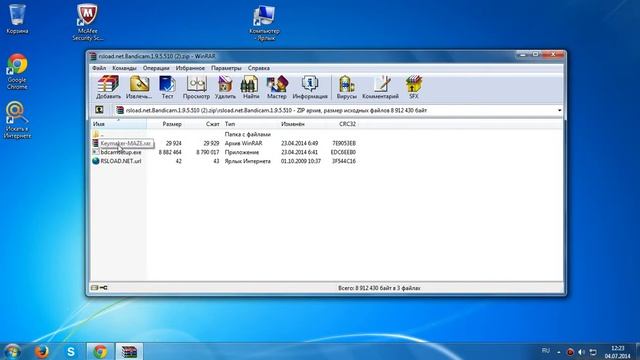Open the volume speaker tray icon
The height and width of the screenshot is (360, 640).
(582, 352)
